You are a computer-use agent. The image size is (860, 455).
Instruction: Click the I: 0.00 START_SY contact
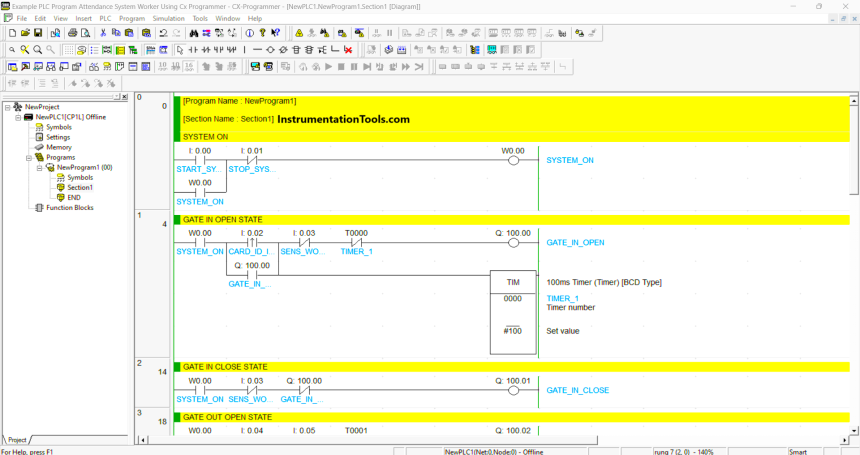tap(200, 160)
